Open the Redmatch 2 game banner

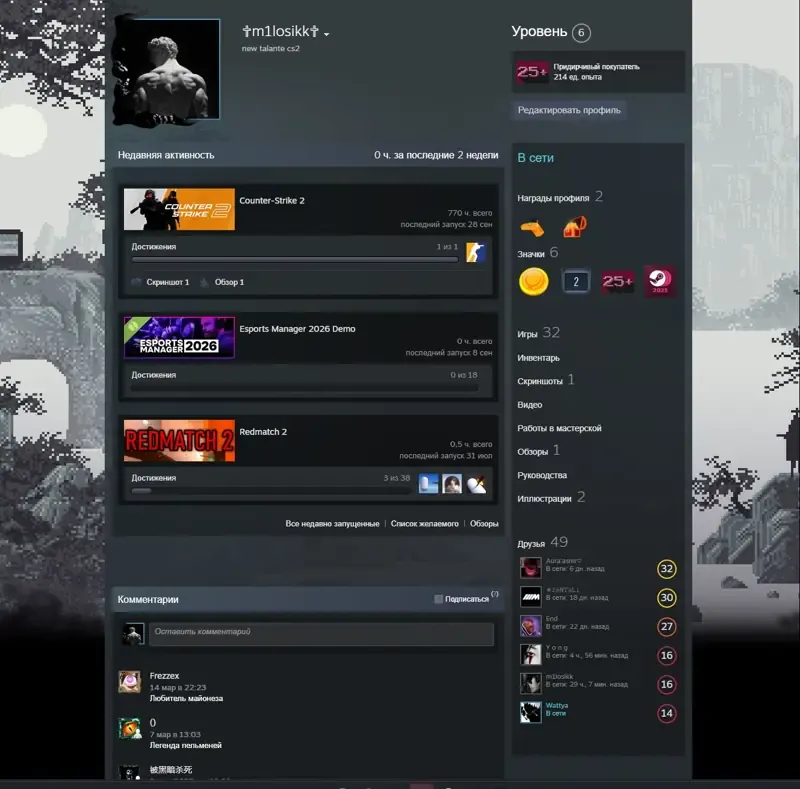(179, 440)
